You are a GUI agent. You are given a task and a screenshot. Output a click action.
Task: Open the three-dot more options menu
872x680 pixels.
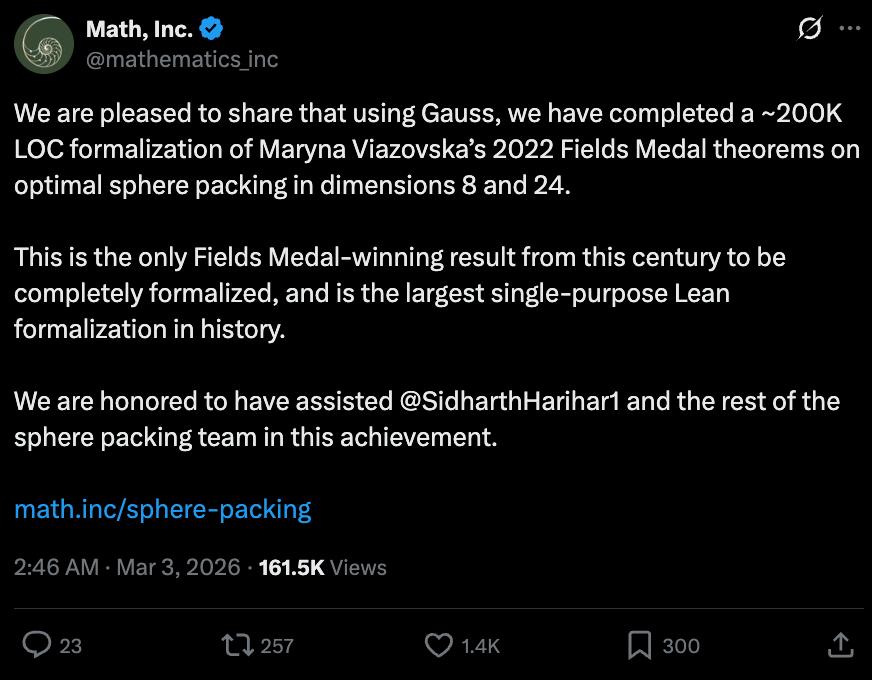(849, 30)
